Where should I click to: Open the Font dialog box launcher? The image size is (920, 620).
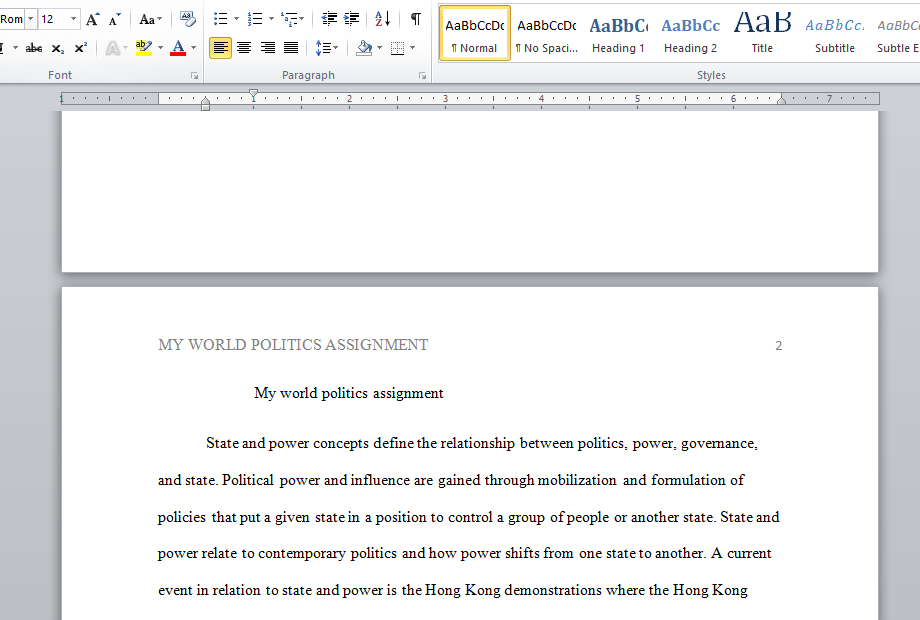194,76
